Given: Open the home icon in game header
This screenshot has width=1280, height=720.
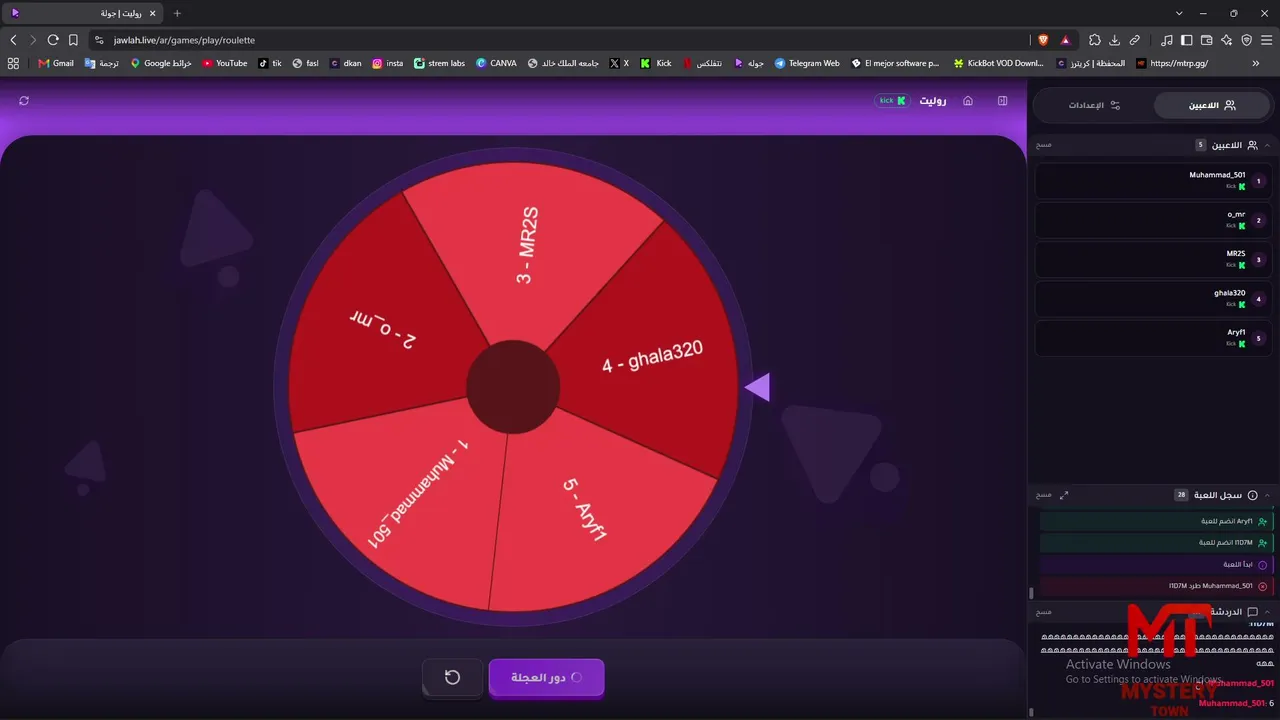Looking at the screenshot, I should (x=968, y=101).
